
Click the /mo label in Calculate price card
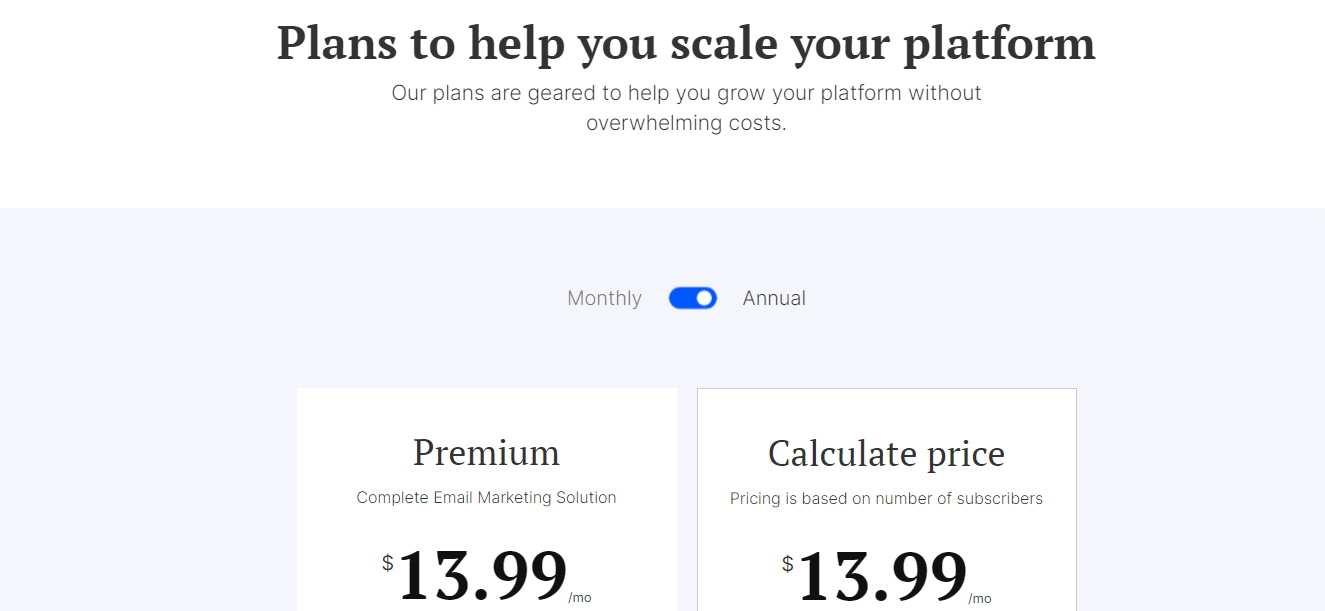(980, 598)
